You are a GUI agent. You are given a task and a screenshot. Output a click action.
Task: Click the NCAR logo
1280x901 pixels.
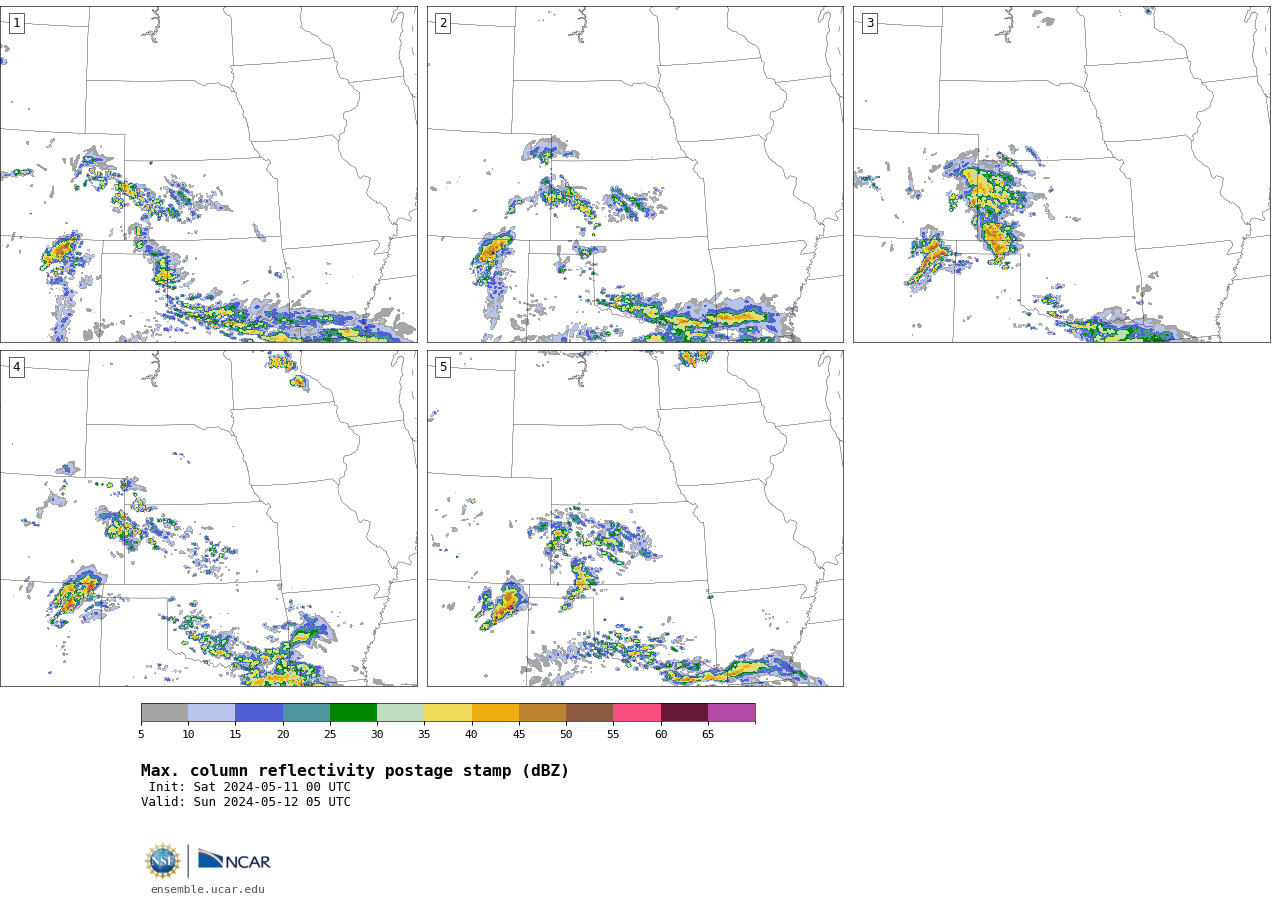(234, 860)
